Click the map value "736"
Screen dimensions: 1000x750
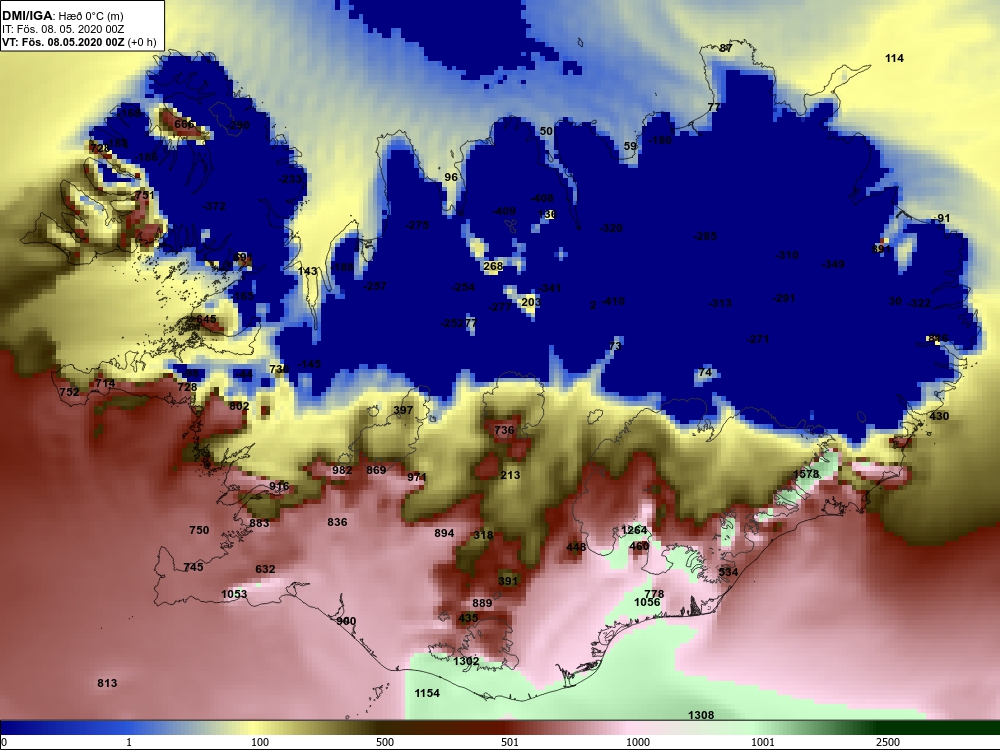[x=504, y=430]
